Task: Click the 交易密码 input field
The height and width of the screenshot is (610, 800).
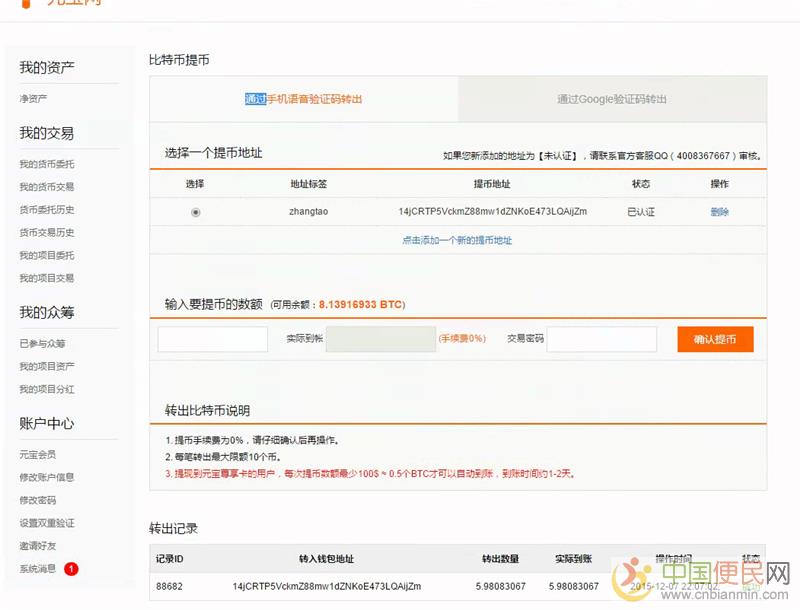Action: [x=601, y=339]
